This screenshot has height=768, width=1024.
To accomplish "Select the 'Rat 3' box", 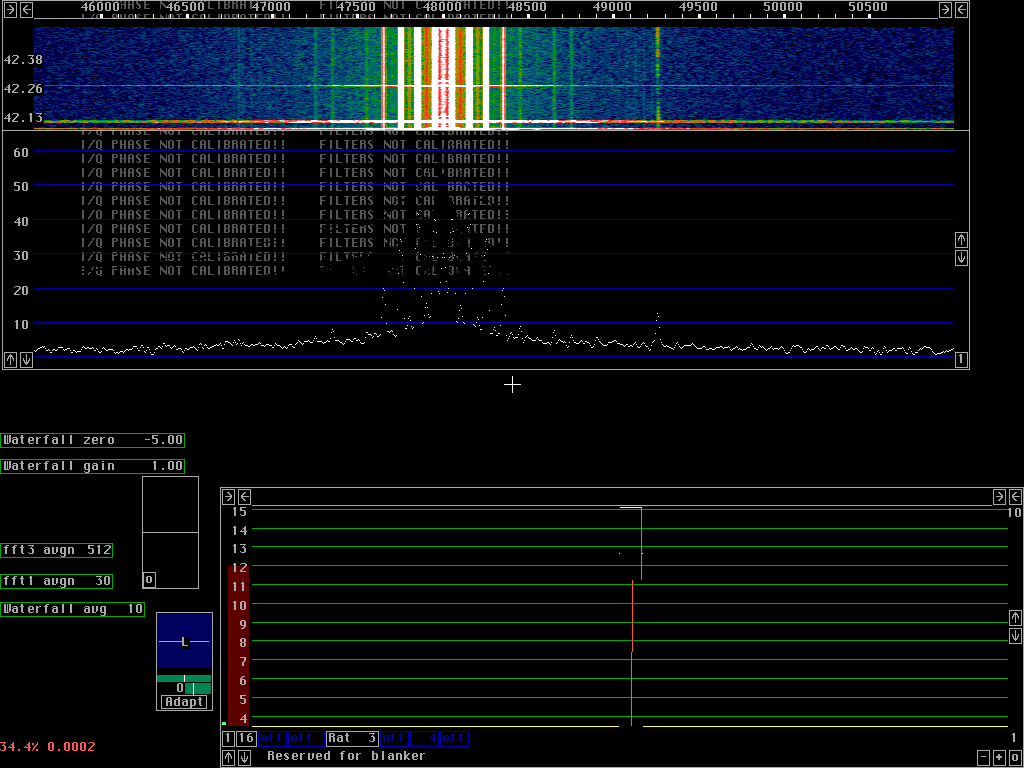I will [352, 739].
